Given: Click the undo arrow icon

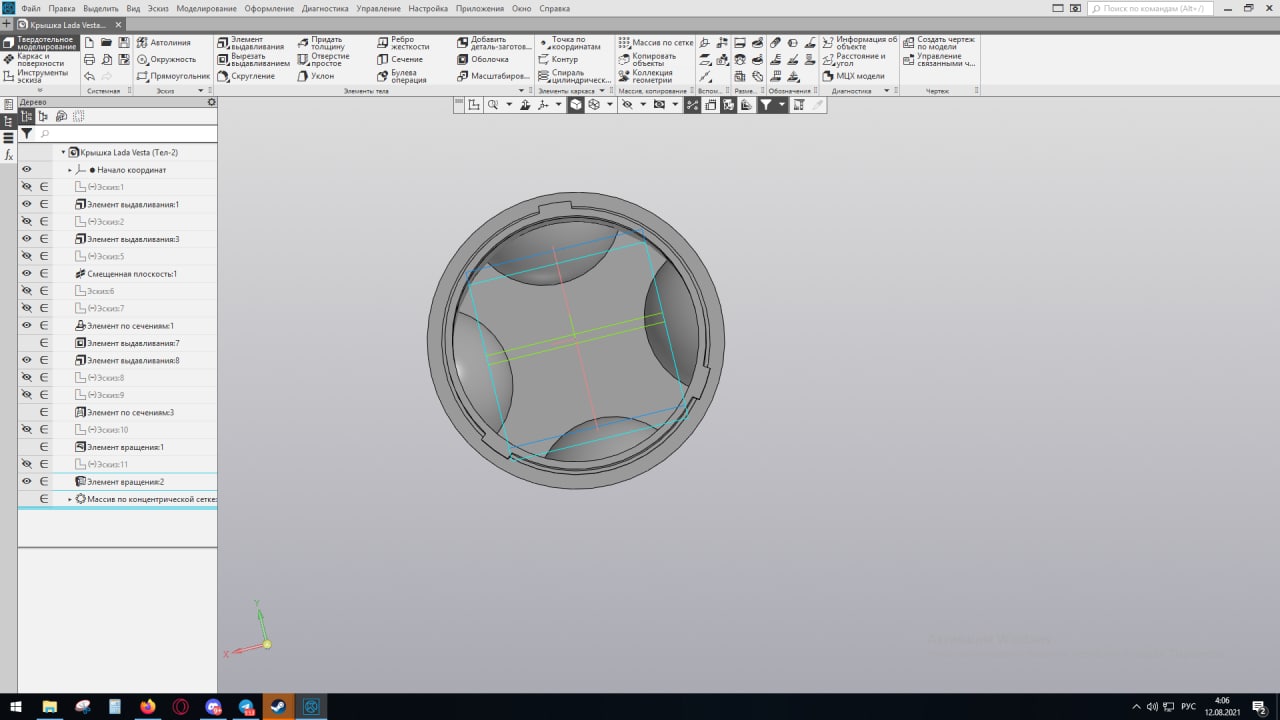Looking at the screenshot, I should (90, 76).
